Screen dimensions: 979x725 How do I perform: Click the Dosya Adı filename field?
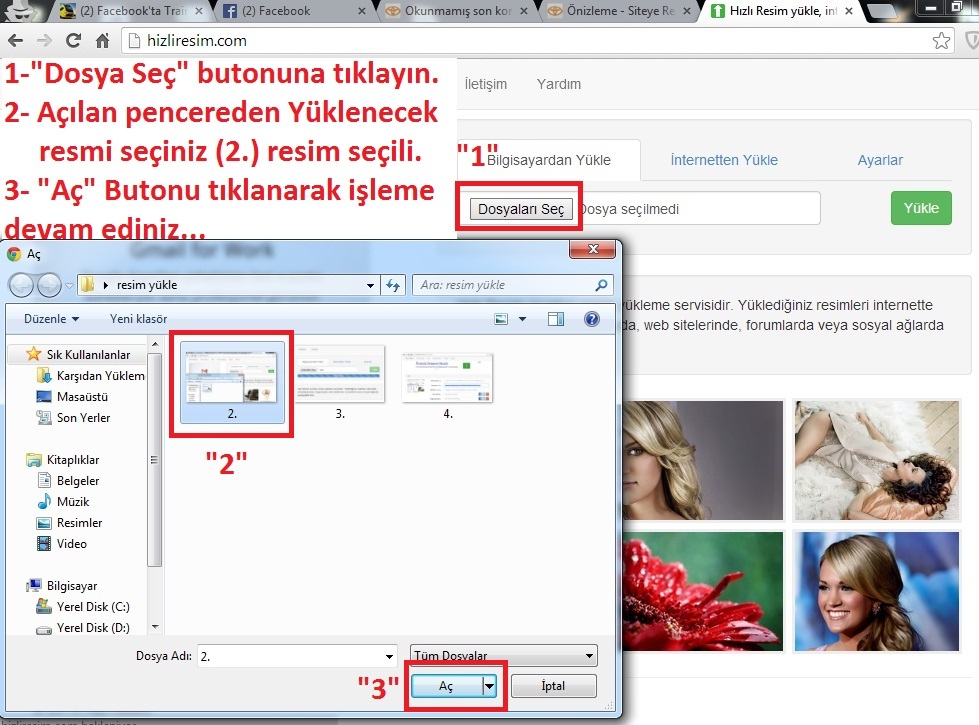298,656
